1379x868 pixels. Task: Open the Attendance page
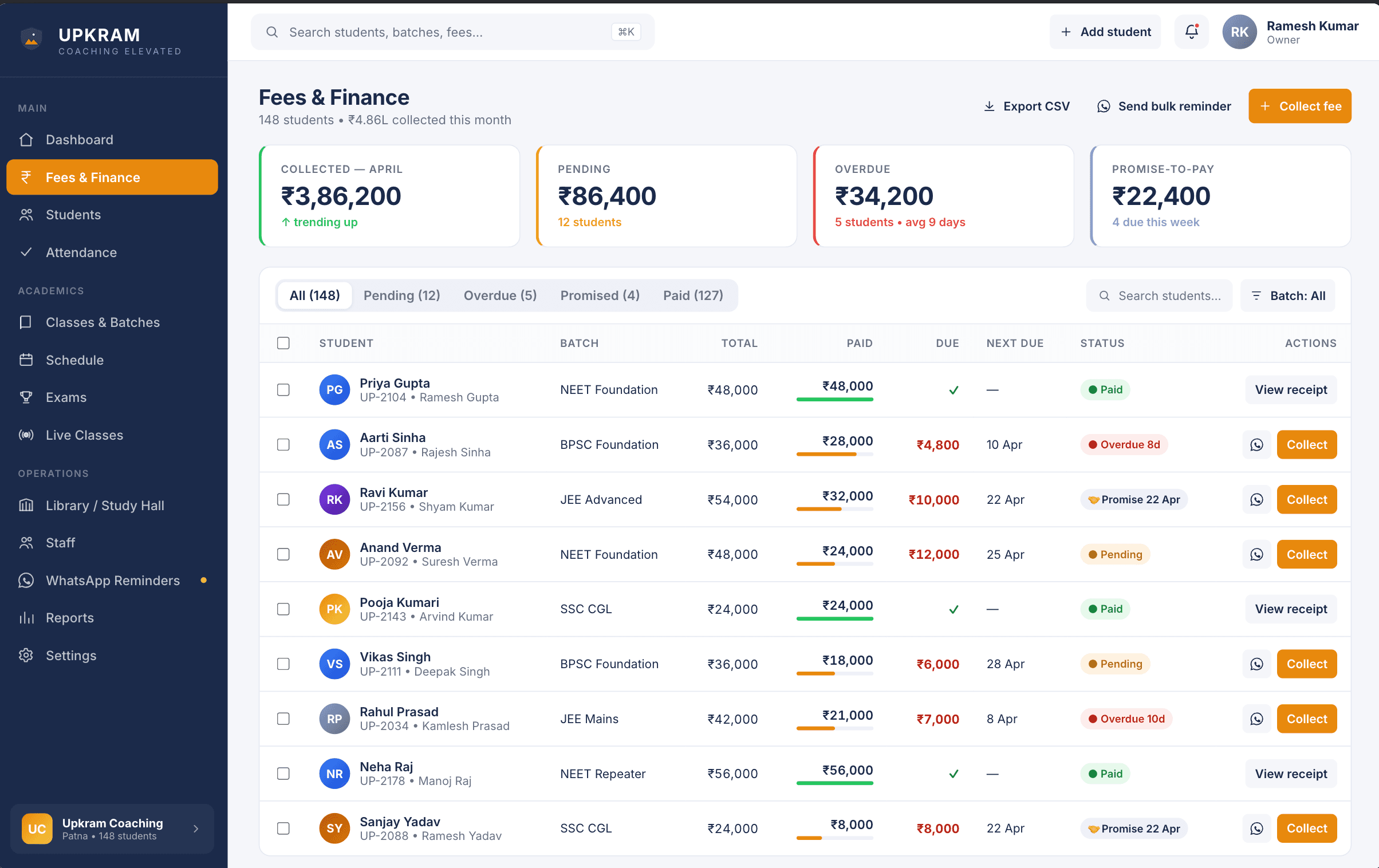(x=82, y=252)
